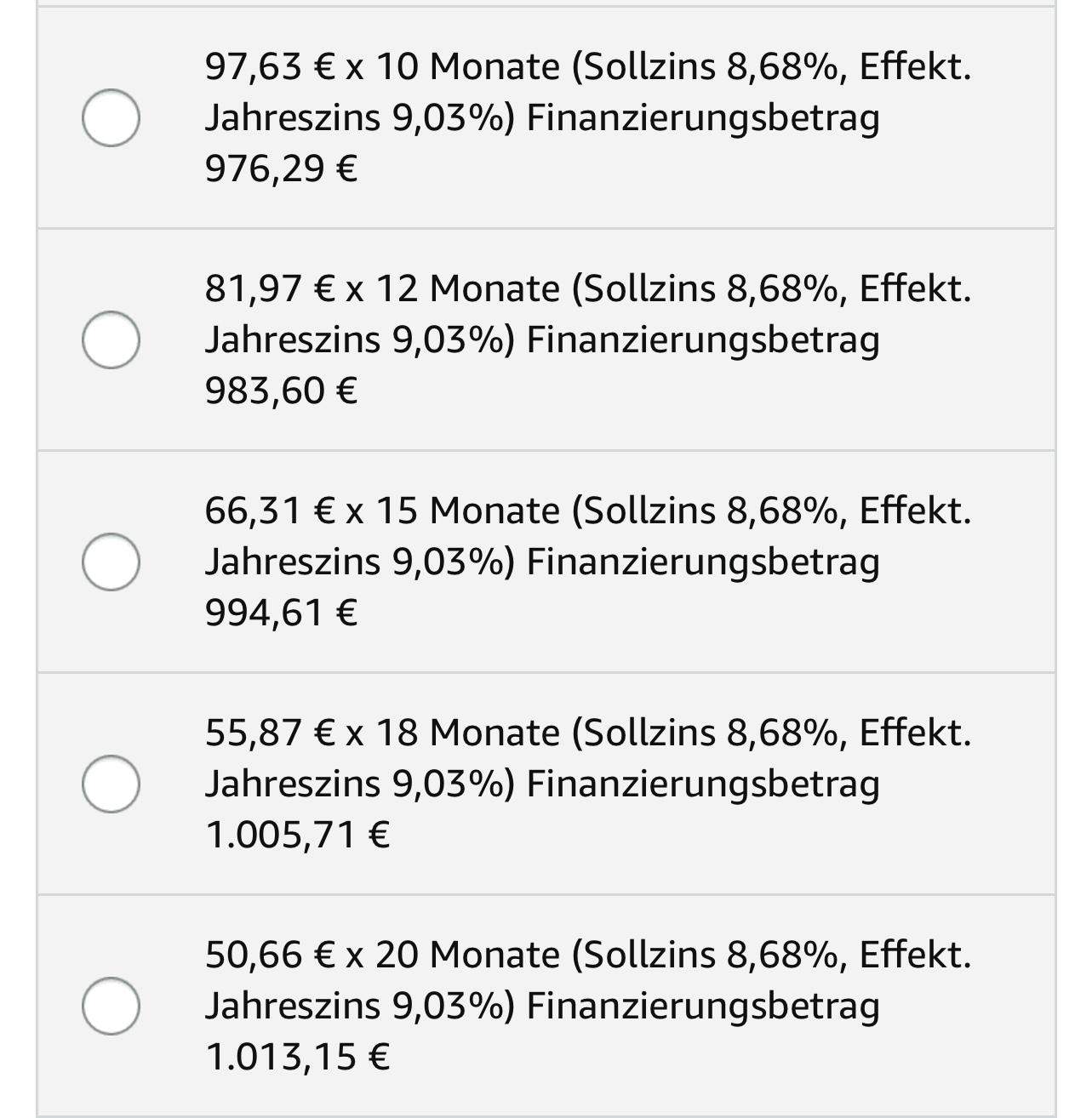Click 'Finanzierungsbetrag' in the 10-month option

click(x=703, y=117)
